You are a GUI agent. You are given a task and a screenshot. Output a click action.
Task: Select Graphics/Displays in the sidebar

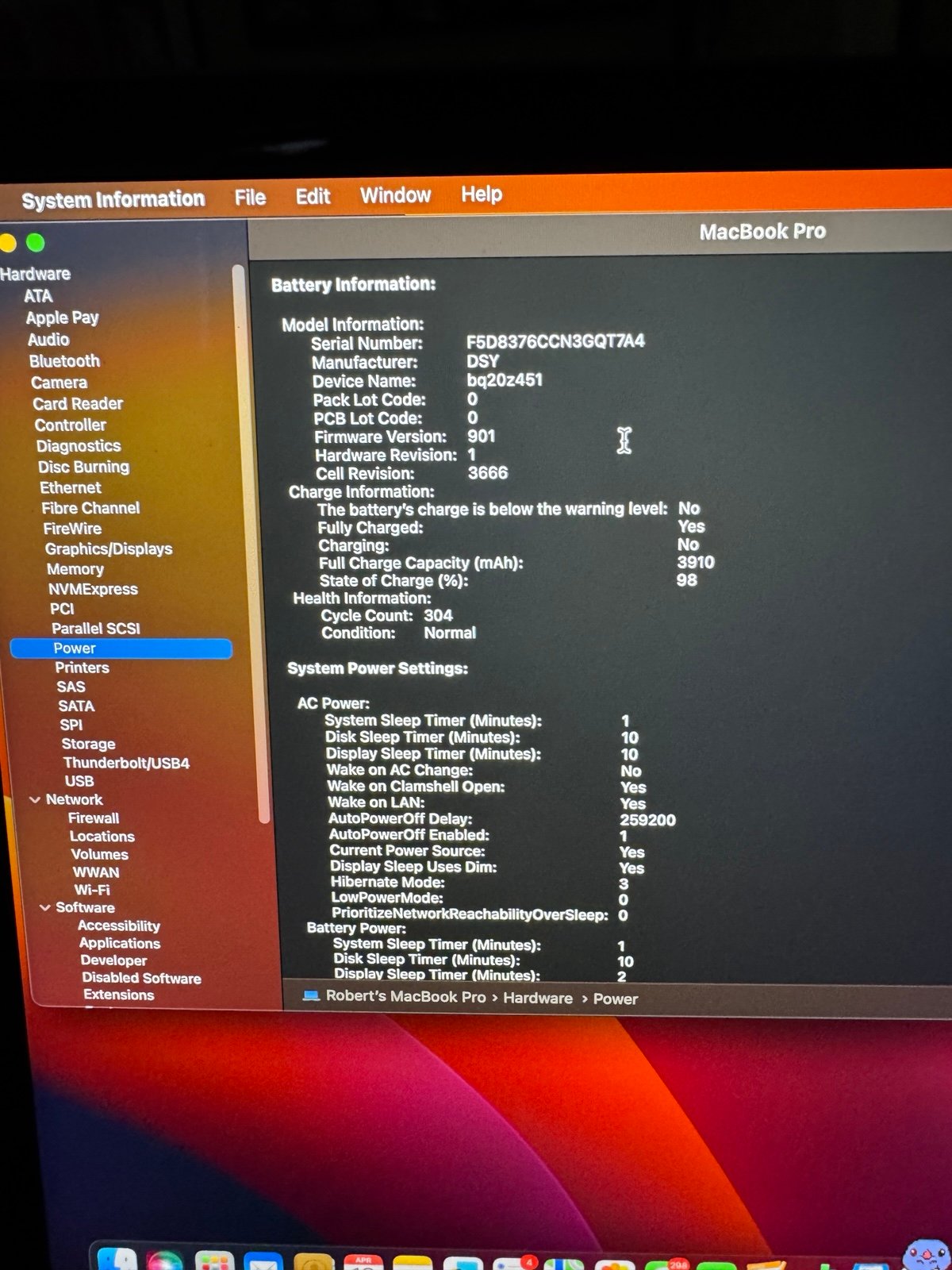pos(109,549)
